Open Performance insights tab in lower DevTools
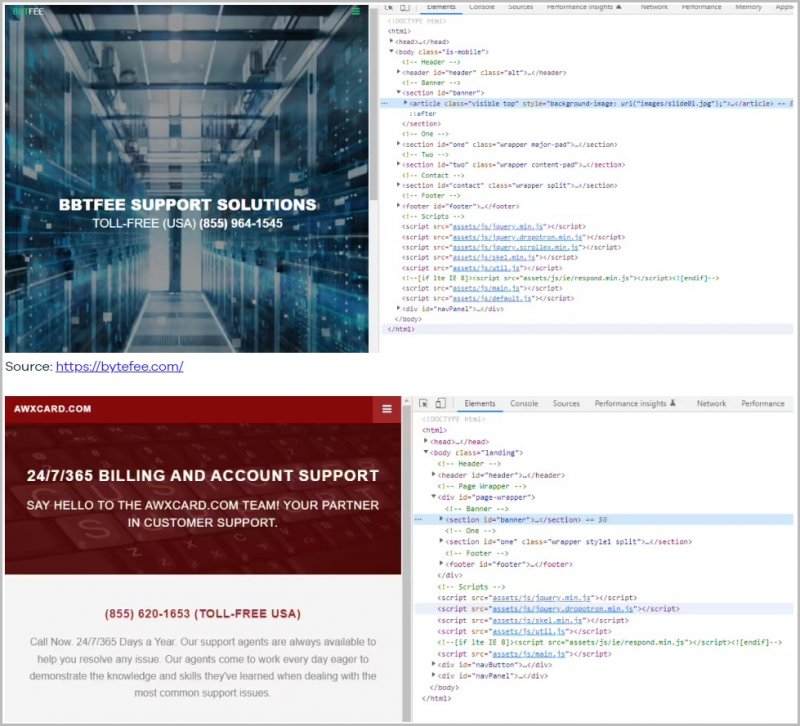The width and height of the screenshot is (800, 726). tap(630, 404)
